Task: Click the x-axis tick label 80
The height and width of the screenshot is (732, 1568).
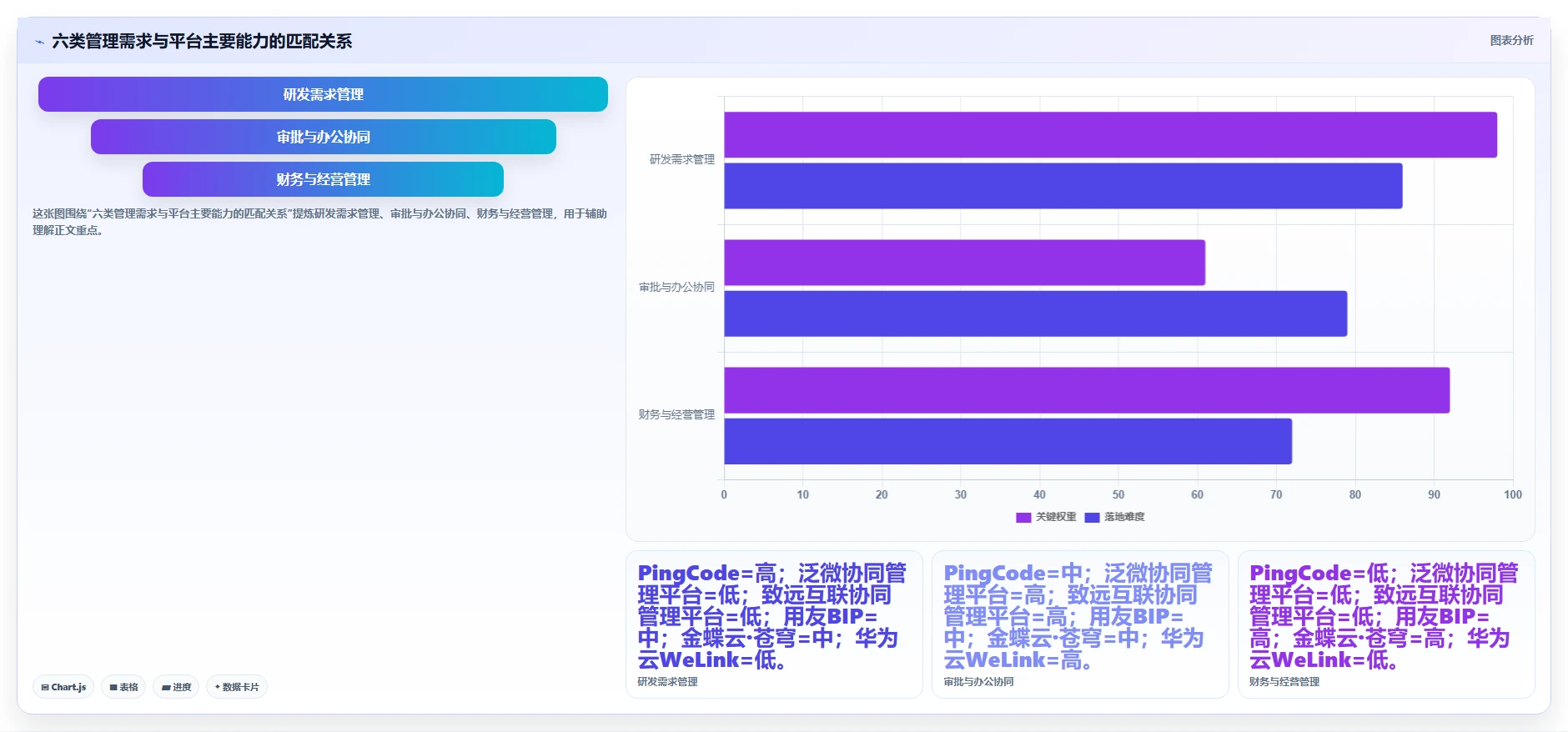Action: click(x=1355, y=494)
